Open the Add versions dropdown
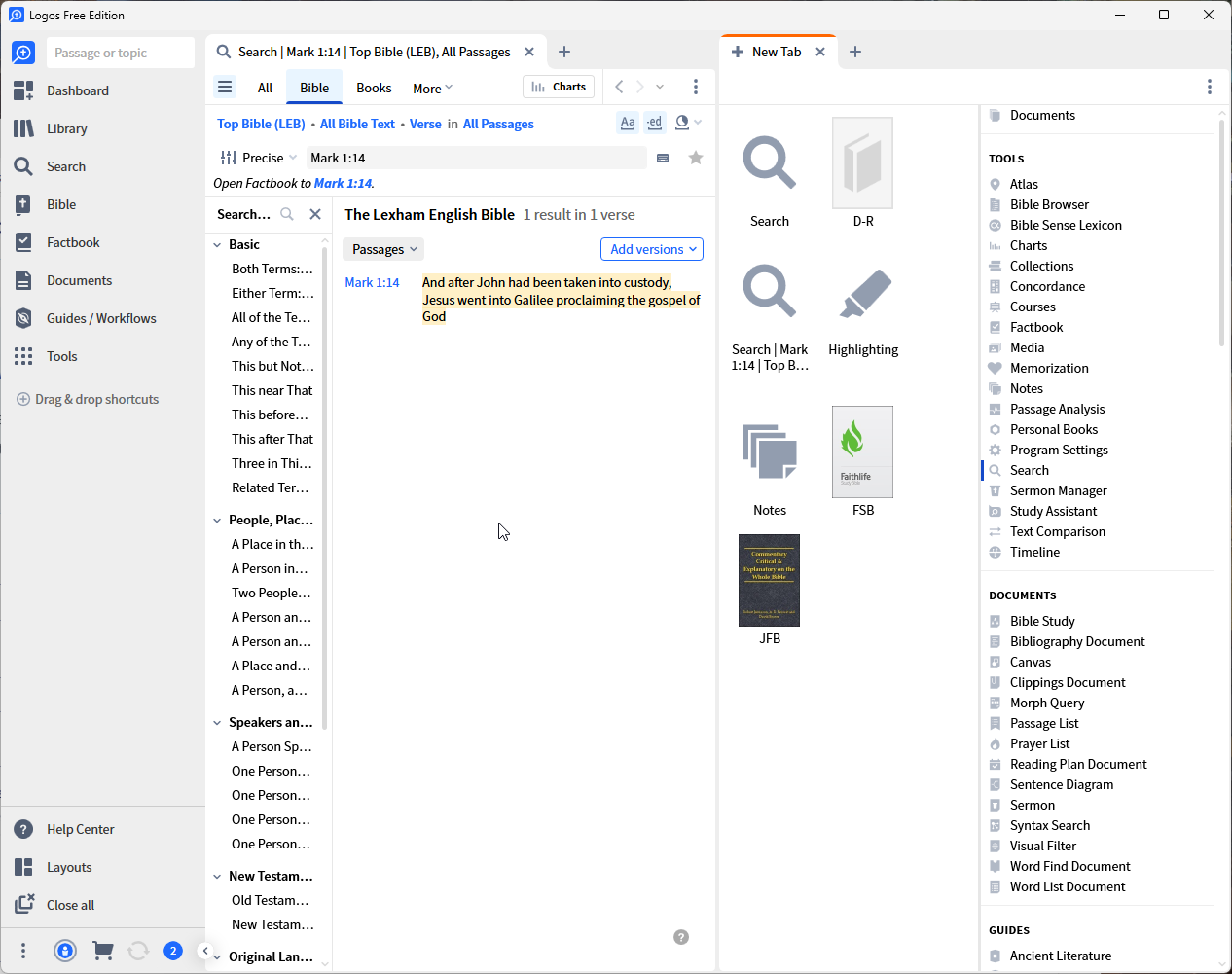This screenshot has width=1232, height=974. point(652,249)
